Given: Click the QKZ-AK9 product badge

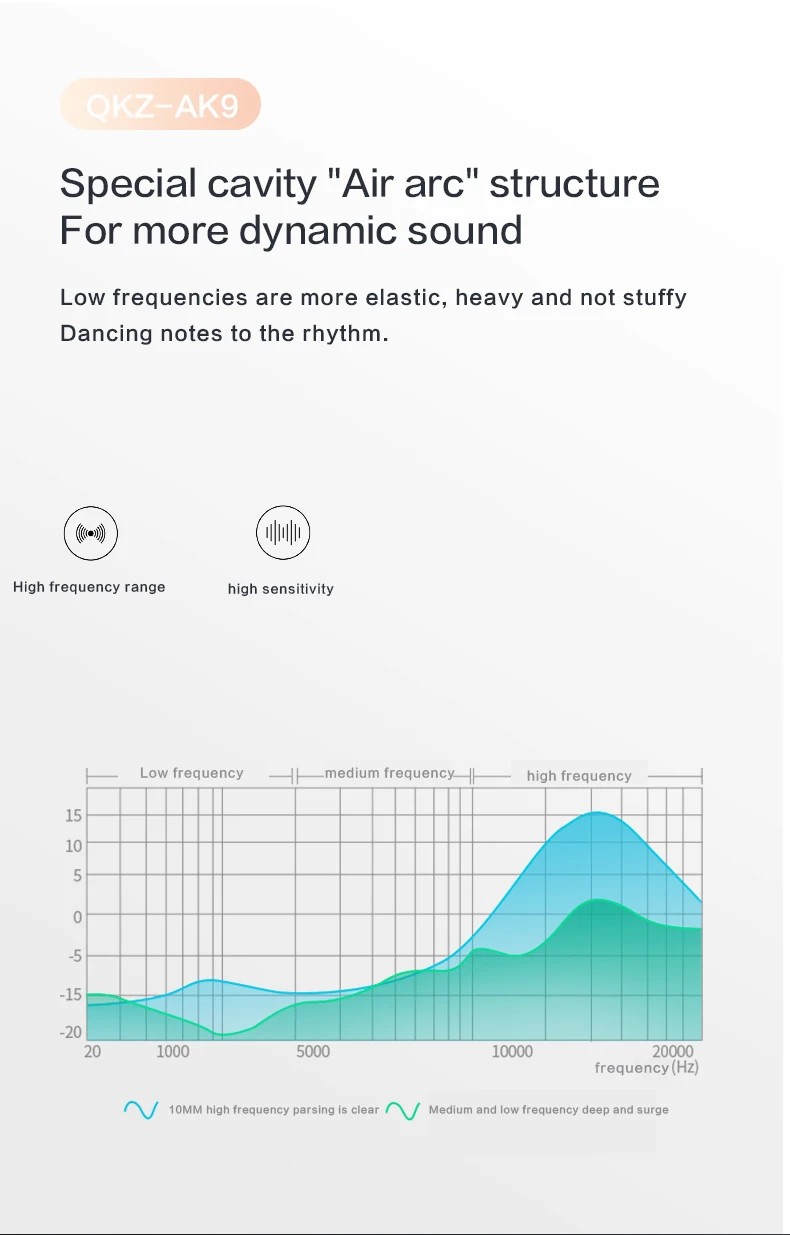Looking at the screenshot, I should pos(160,105).
